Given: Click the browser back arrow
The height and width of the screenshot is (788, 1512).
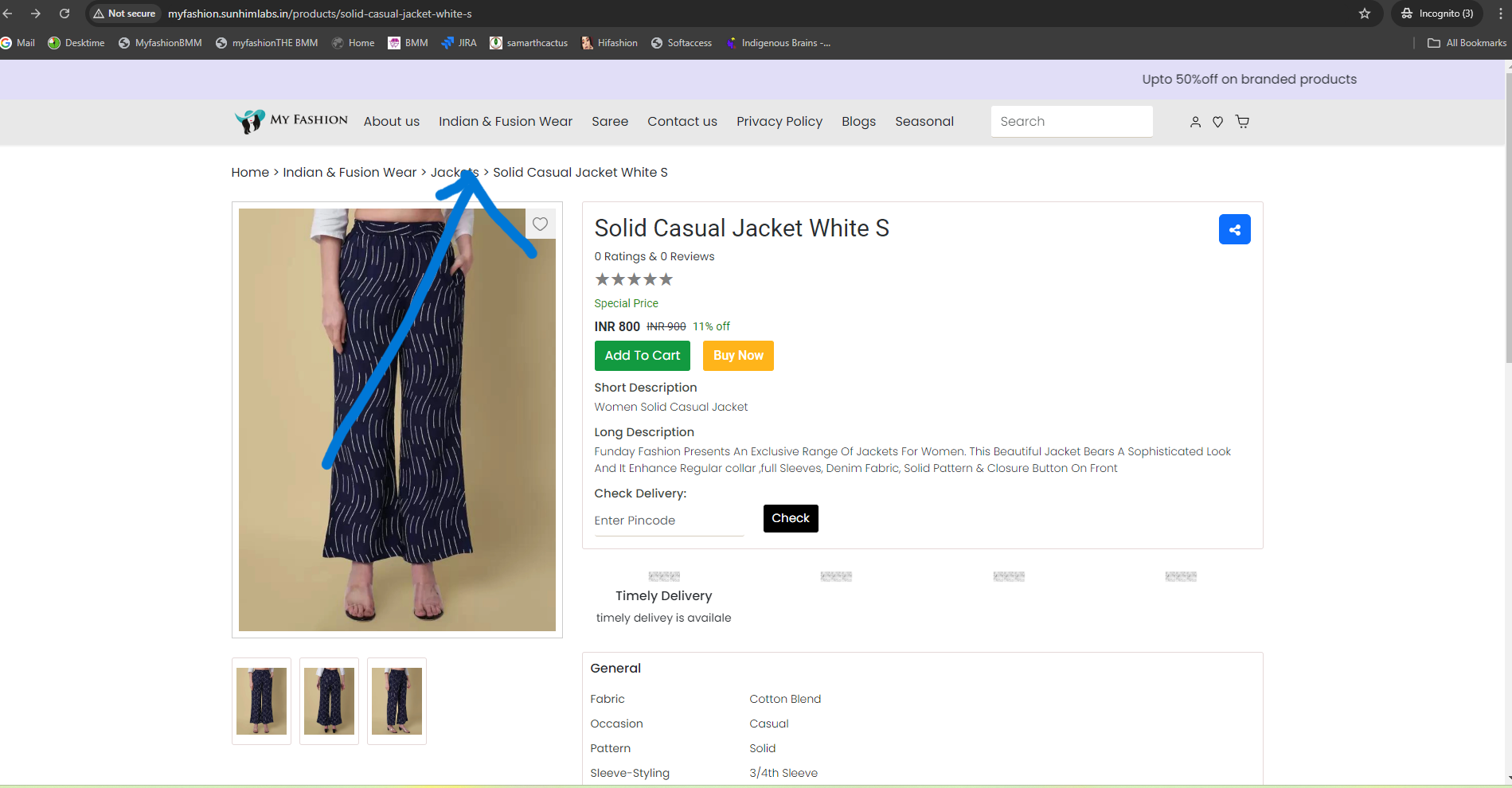Looking at the screenshot, I should 8,14.
